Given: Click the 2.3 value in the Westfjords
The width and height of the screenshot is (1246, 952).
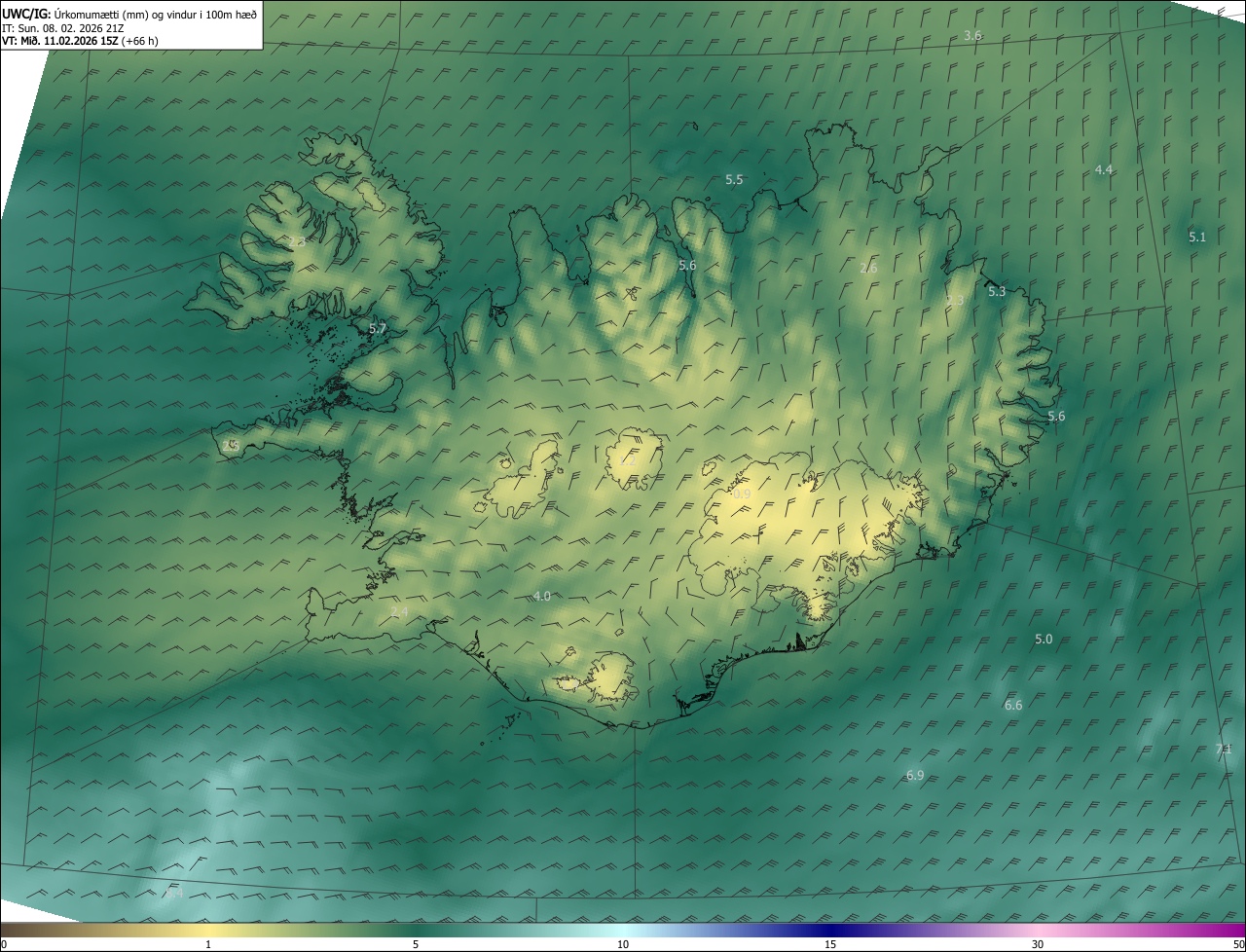Looking at the screenshot, I should click(297, 241).
